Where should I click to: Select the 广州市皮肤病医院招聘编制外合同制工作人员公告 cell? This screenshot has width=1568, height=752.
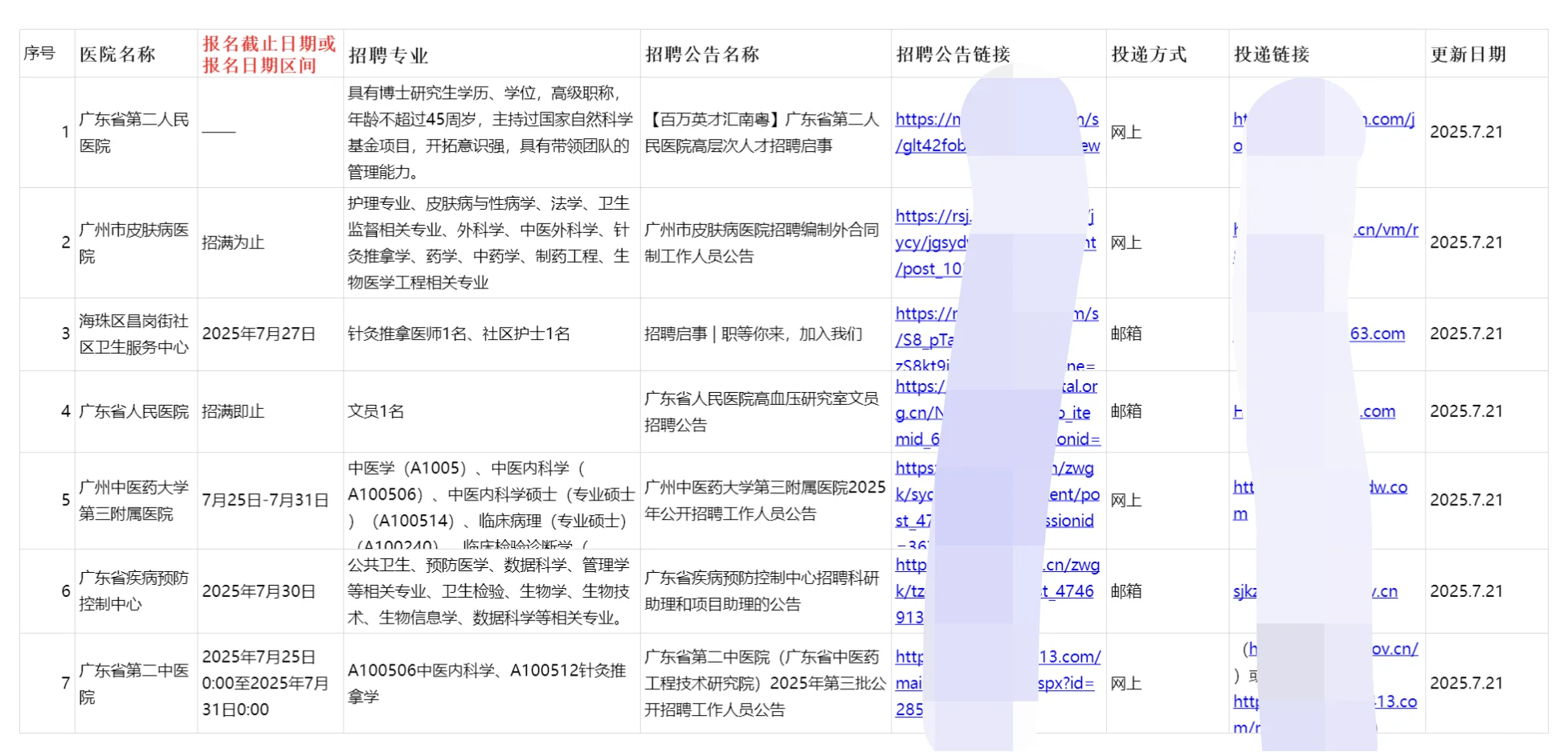[766, 243]
